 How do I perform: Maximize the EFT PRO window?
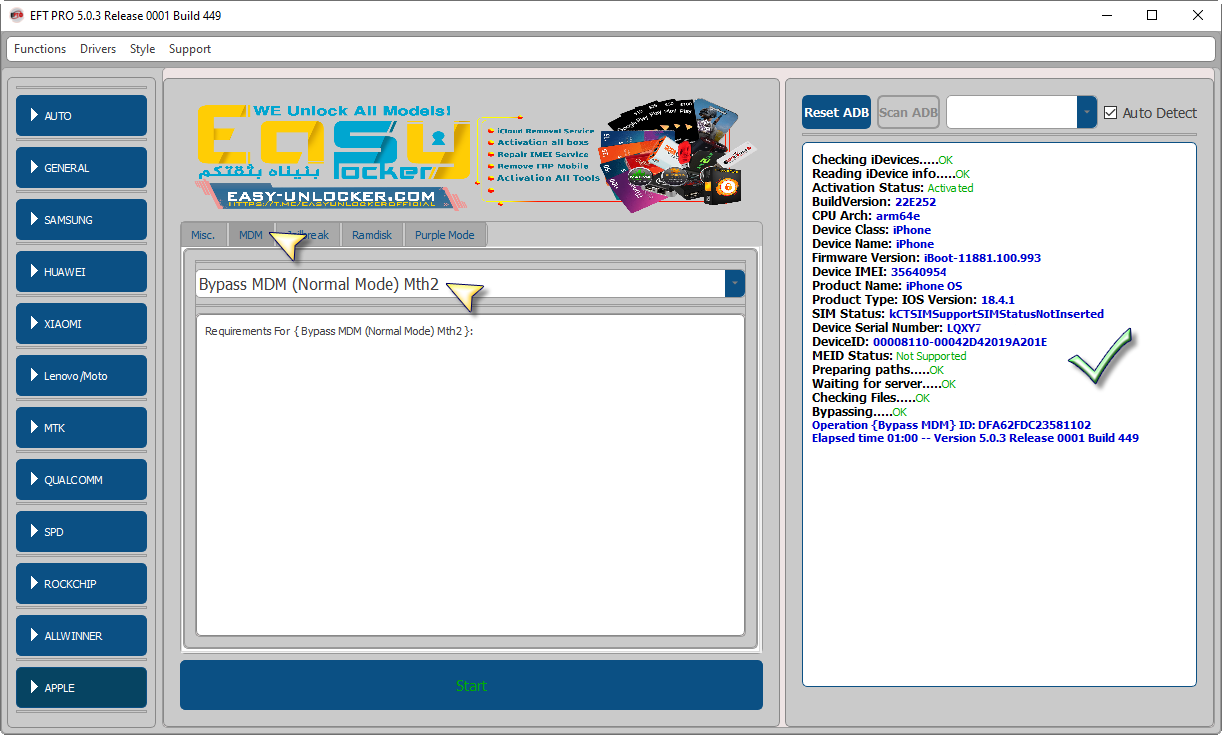(x=1152, y=15)
